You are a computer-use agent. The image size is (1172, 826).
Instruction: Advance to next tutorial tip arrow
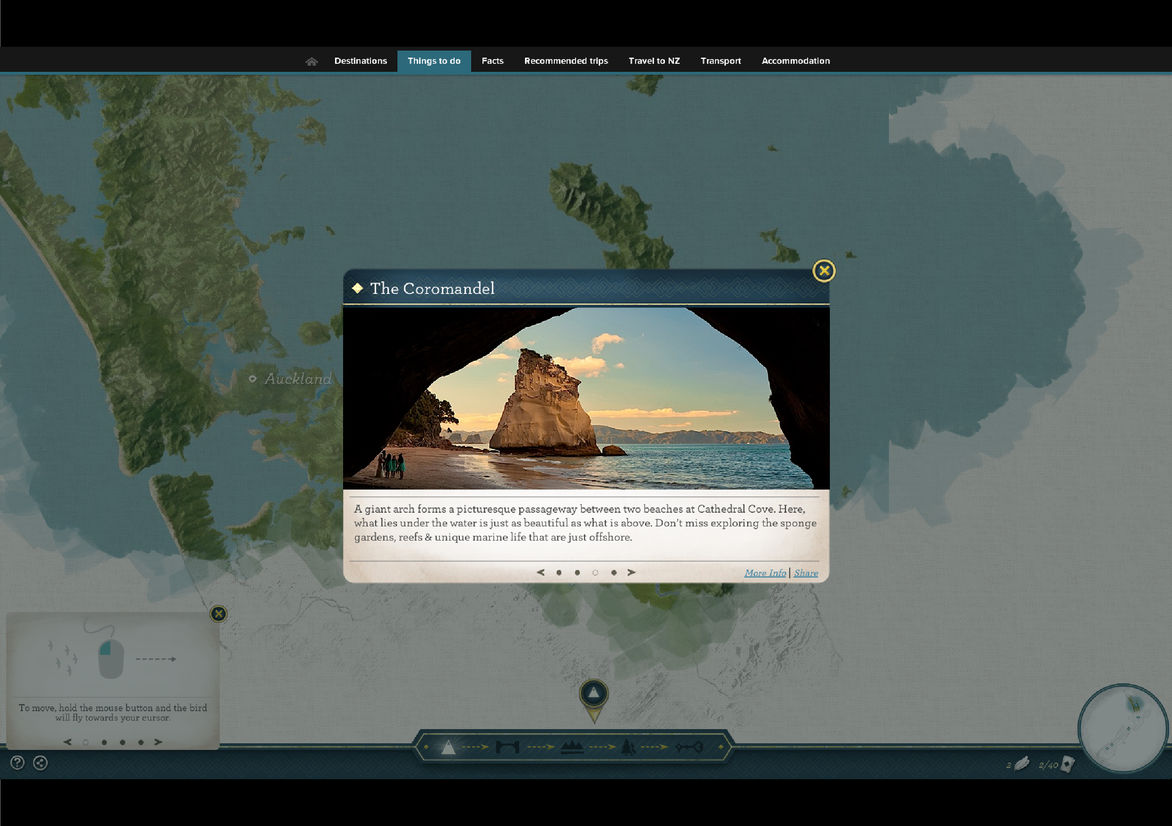click(158, 742)
